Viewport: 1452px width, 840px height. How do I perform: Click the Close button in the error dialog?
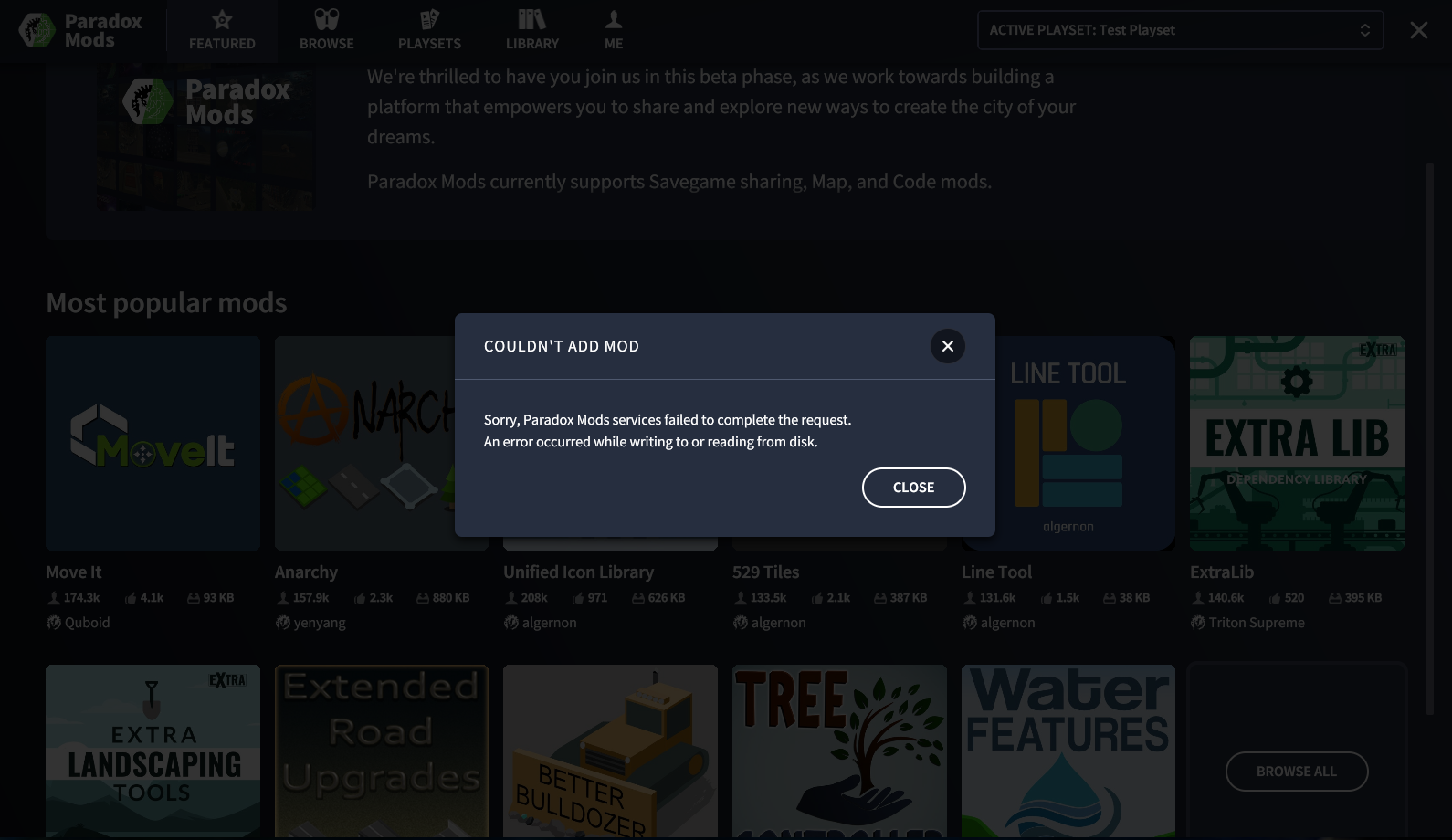(x=914, y=488)
